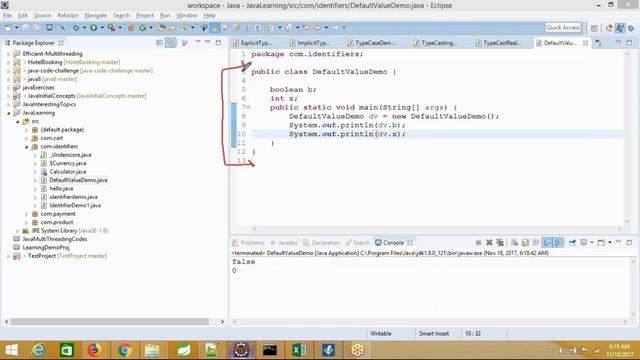Image resolution: width=640 pixels, height=360 pixels.
Task: Open the Navigate menu
Action: 96,16
